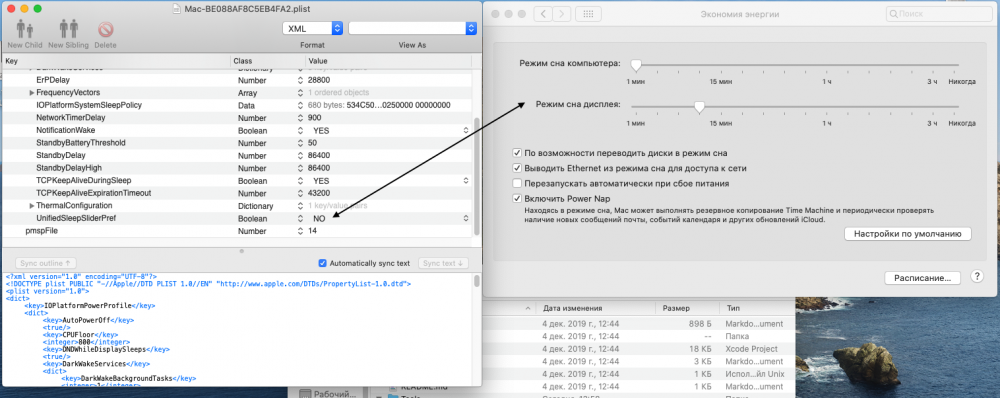Click the New Child toolbar icon
The image size is (1000, 398).
[24, 29]
